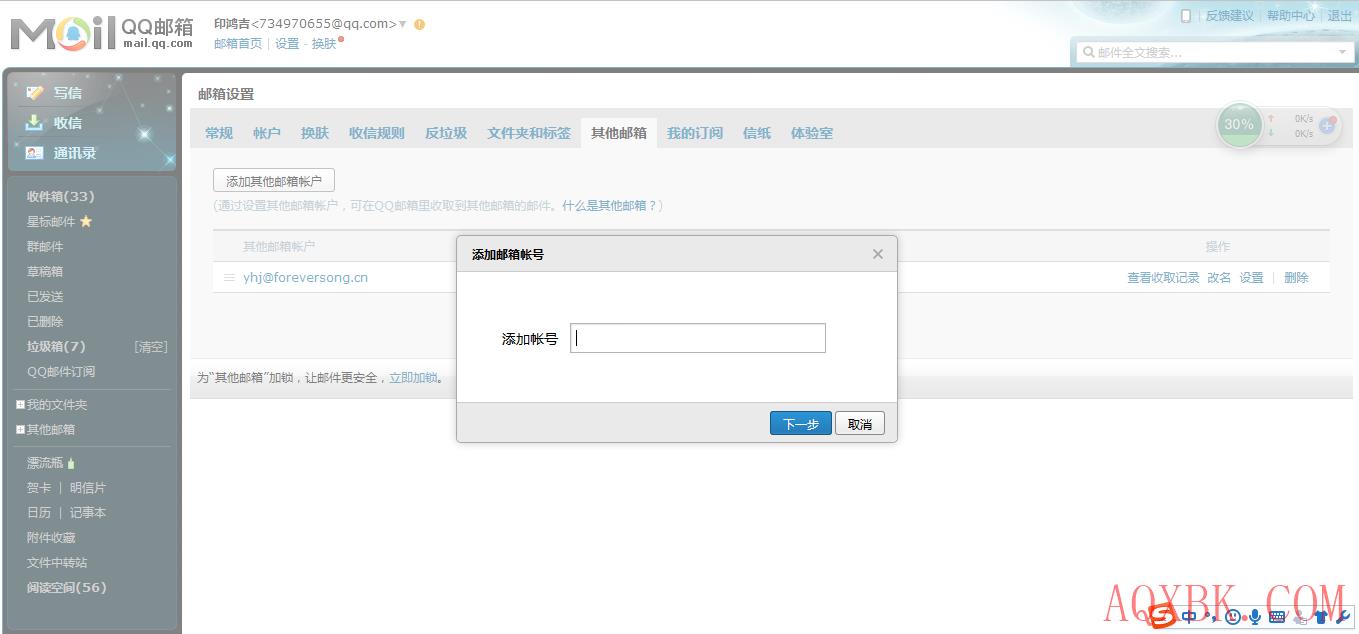This screenshot has height=634, width=1359.
Task: Expand the 我的文件夹 tree node
Action: pyautogui.click(x=20, y=405)
